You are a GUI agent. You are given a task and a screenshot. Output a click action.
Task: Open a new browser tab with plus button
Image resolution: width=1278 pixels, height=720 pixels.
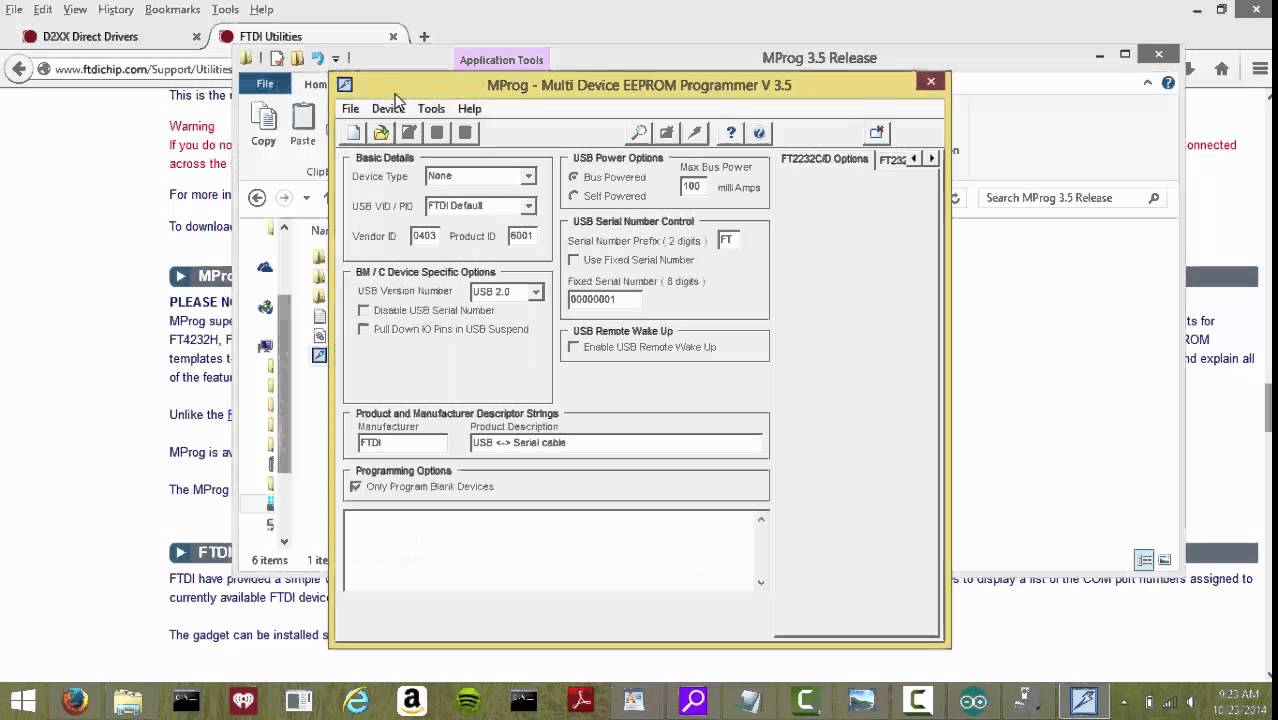424,37
